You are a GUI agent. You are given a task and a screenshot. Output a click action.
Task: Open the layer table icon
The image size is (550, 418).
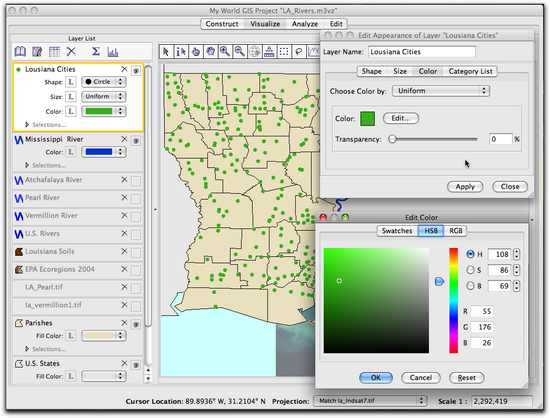tap(54, 52)
